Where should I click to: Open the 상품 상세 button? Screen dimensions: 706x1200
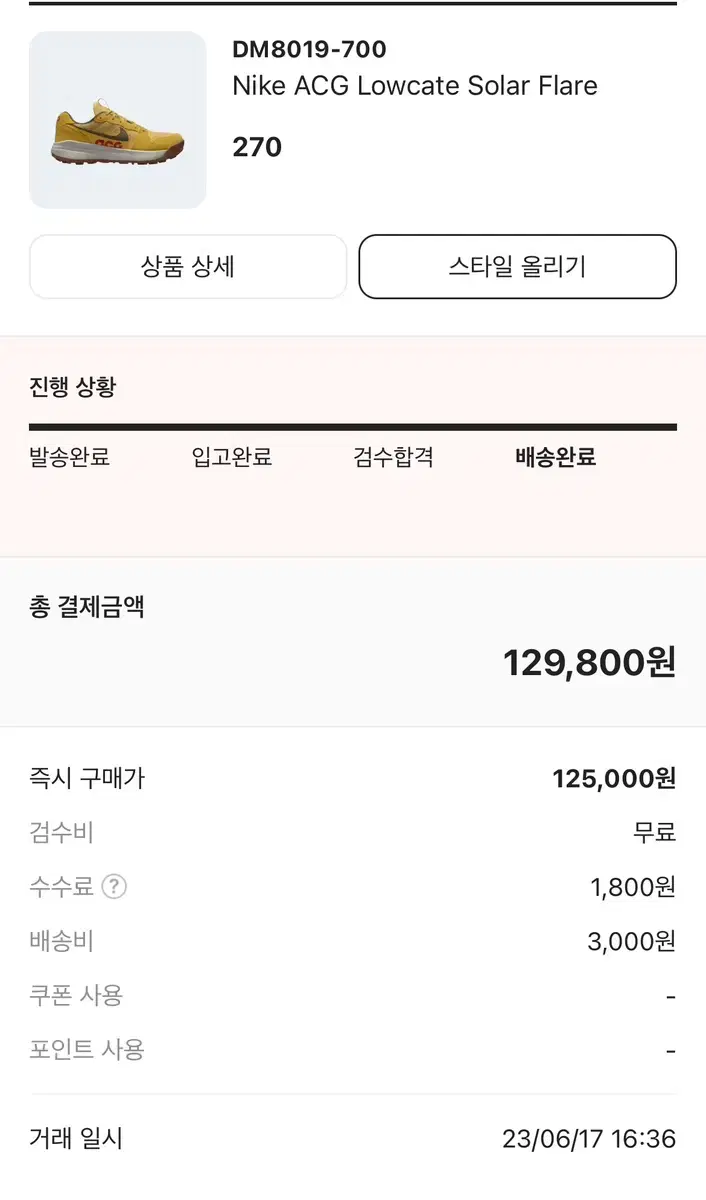(x=188, y=267)
